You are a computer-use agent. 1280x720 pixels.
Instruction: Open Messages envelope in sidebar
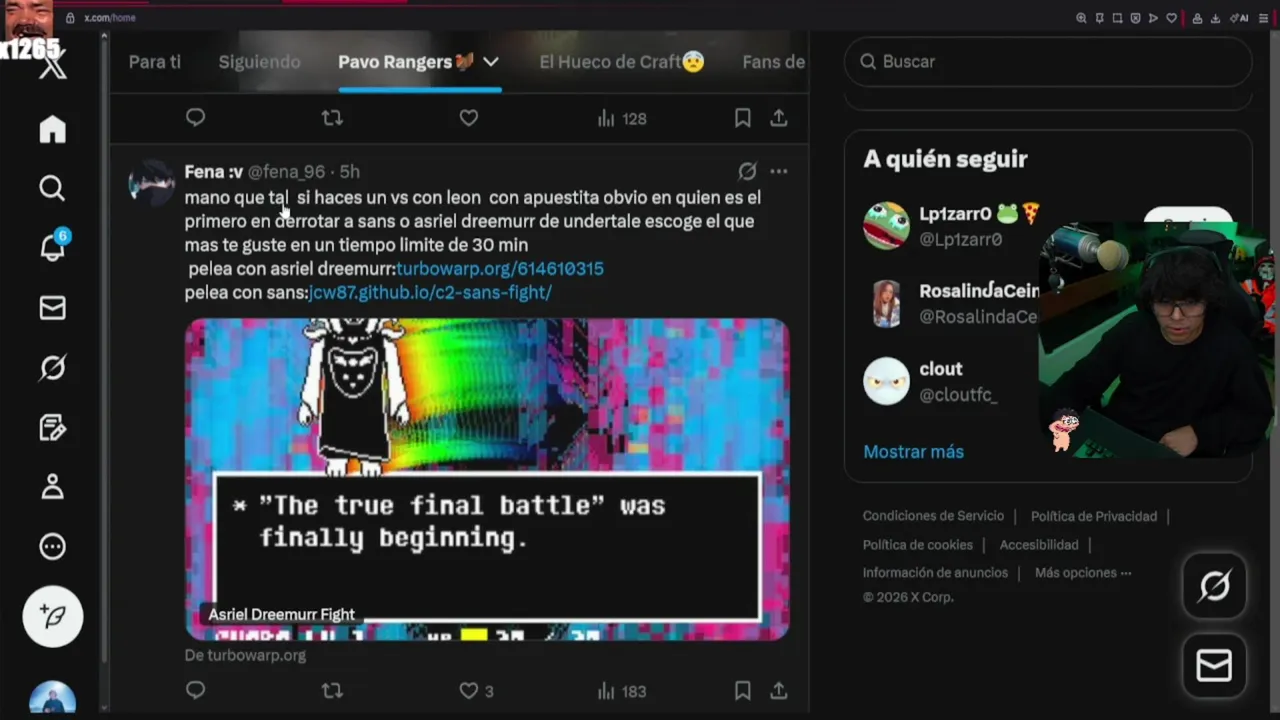tap(52, 308)
